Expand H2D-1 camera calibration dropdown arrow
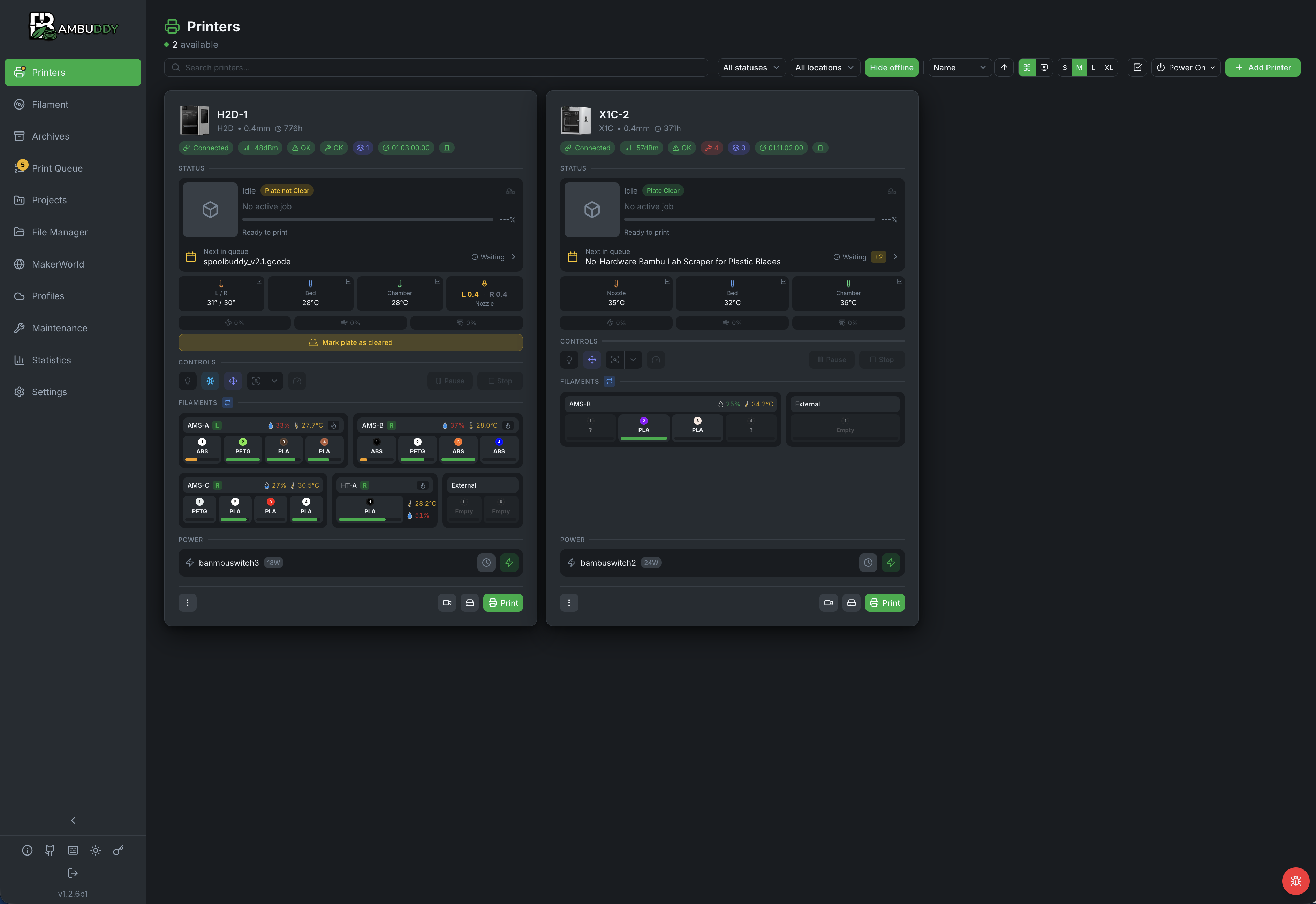This screenshot has width=1316, height=904. [275, 381]
